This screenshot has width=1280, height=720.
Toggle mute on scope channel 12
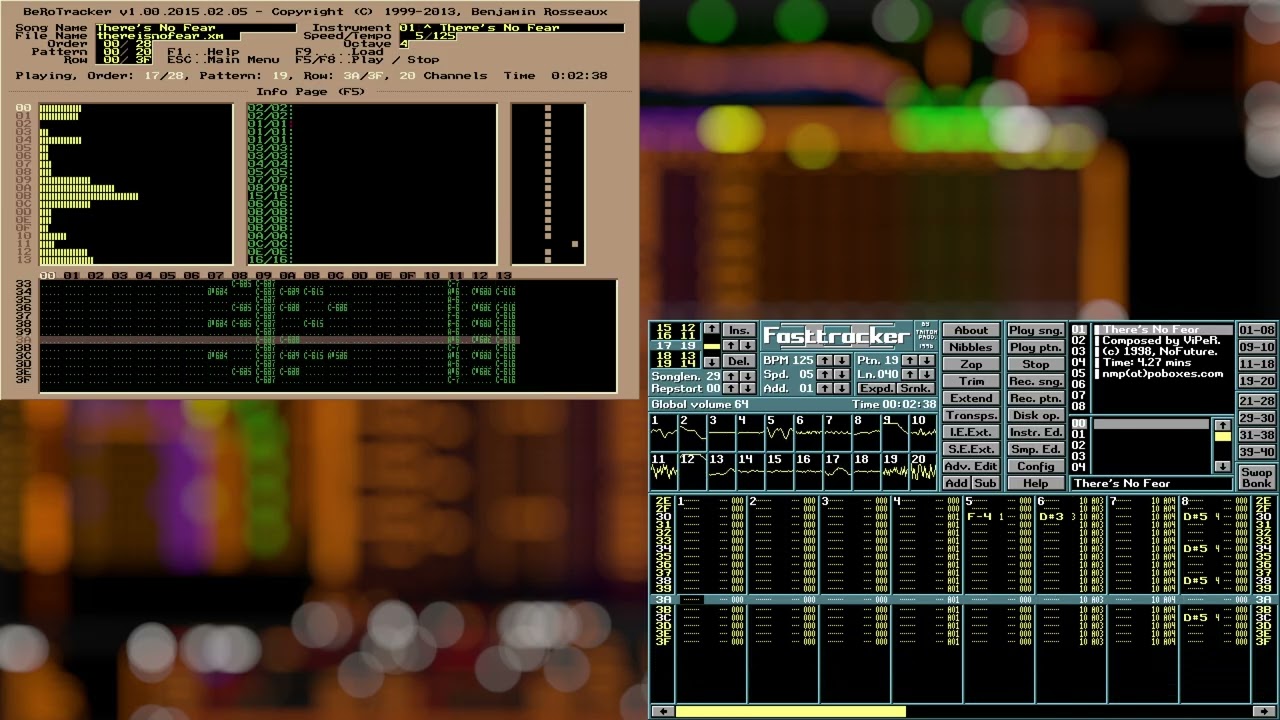(x=692, y=471)
